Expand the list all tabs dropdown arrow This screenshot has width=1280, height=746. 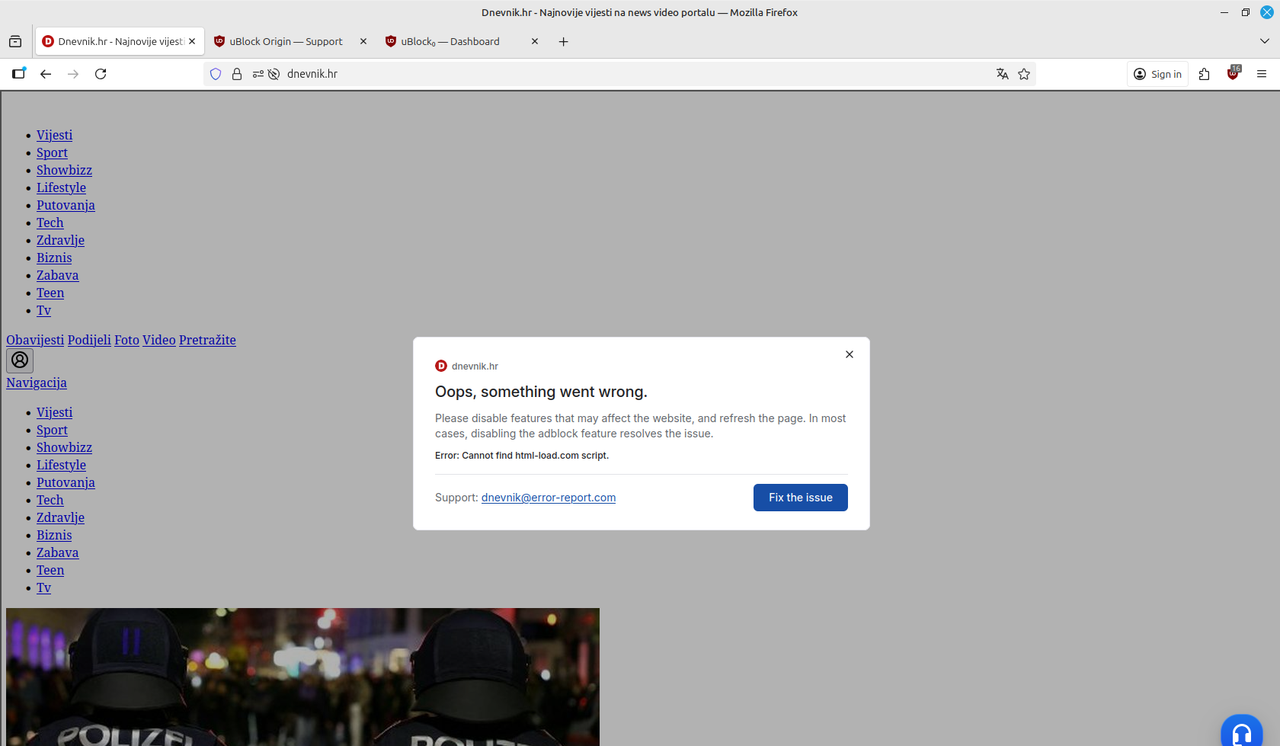coord(1265,42)
